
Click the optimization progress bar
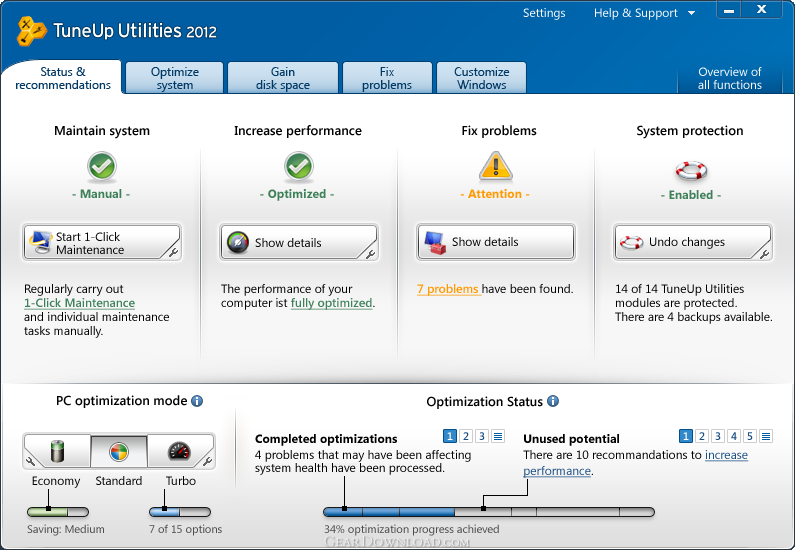(x=489, y=512)
